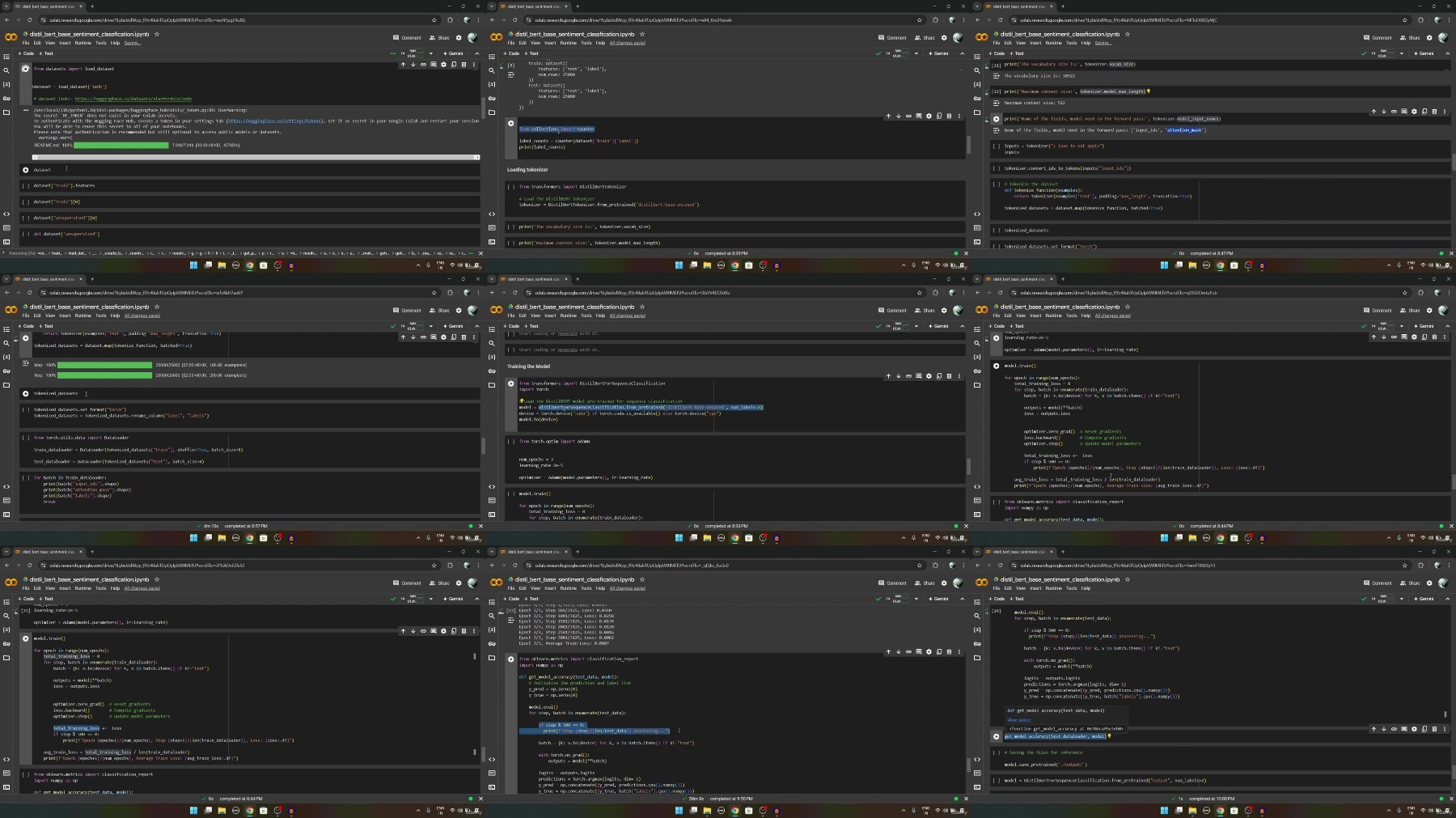Star the notebook title in top-left window
This screenshot has width=1456, height=818.
pos(157,34)
